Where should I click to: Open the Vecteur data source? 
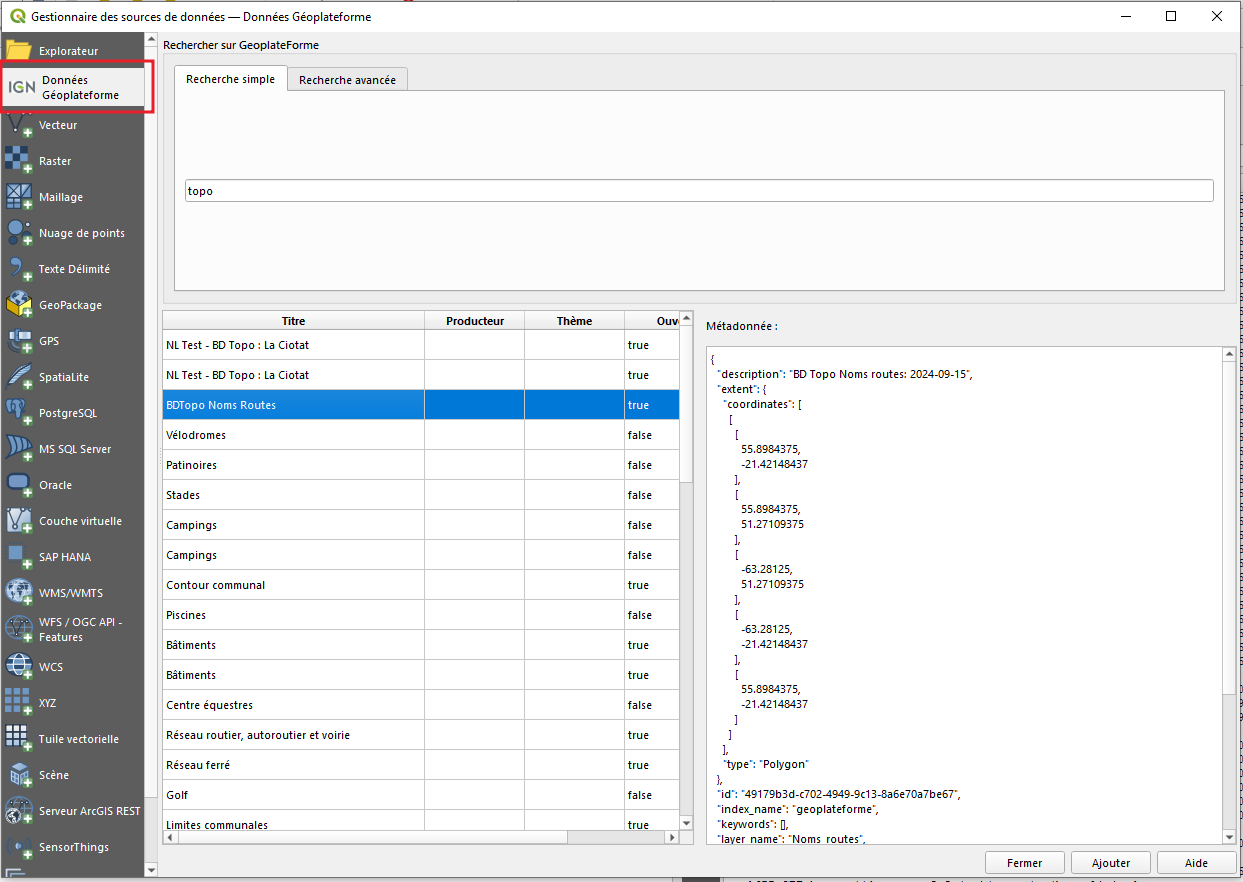coord(72,125)
